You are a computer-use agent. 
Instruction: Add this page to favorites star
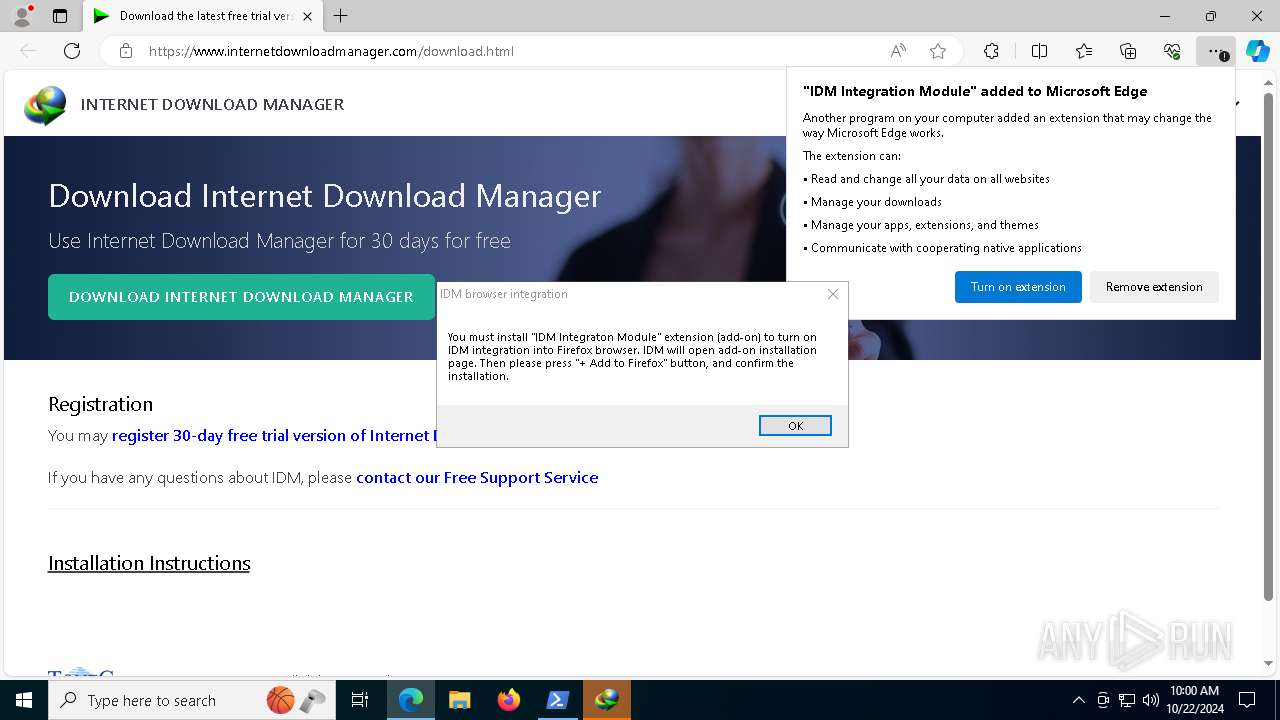point(937,51)
